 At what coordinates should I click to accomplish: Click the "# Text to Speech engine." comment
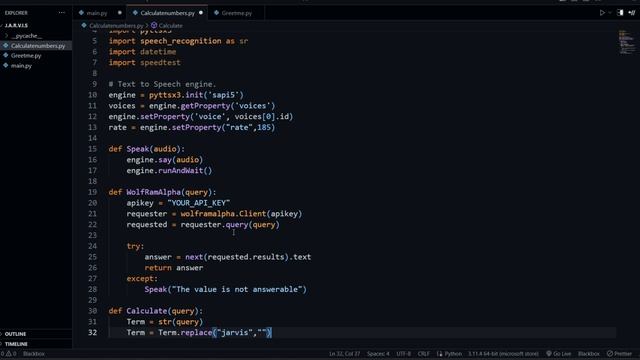coord(162,84)
